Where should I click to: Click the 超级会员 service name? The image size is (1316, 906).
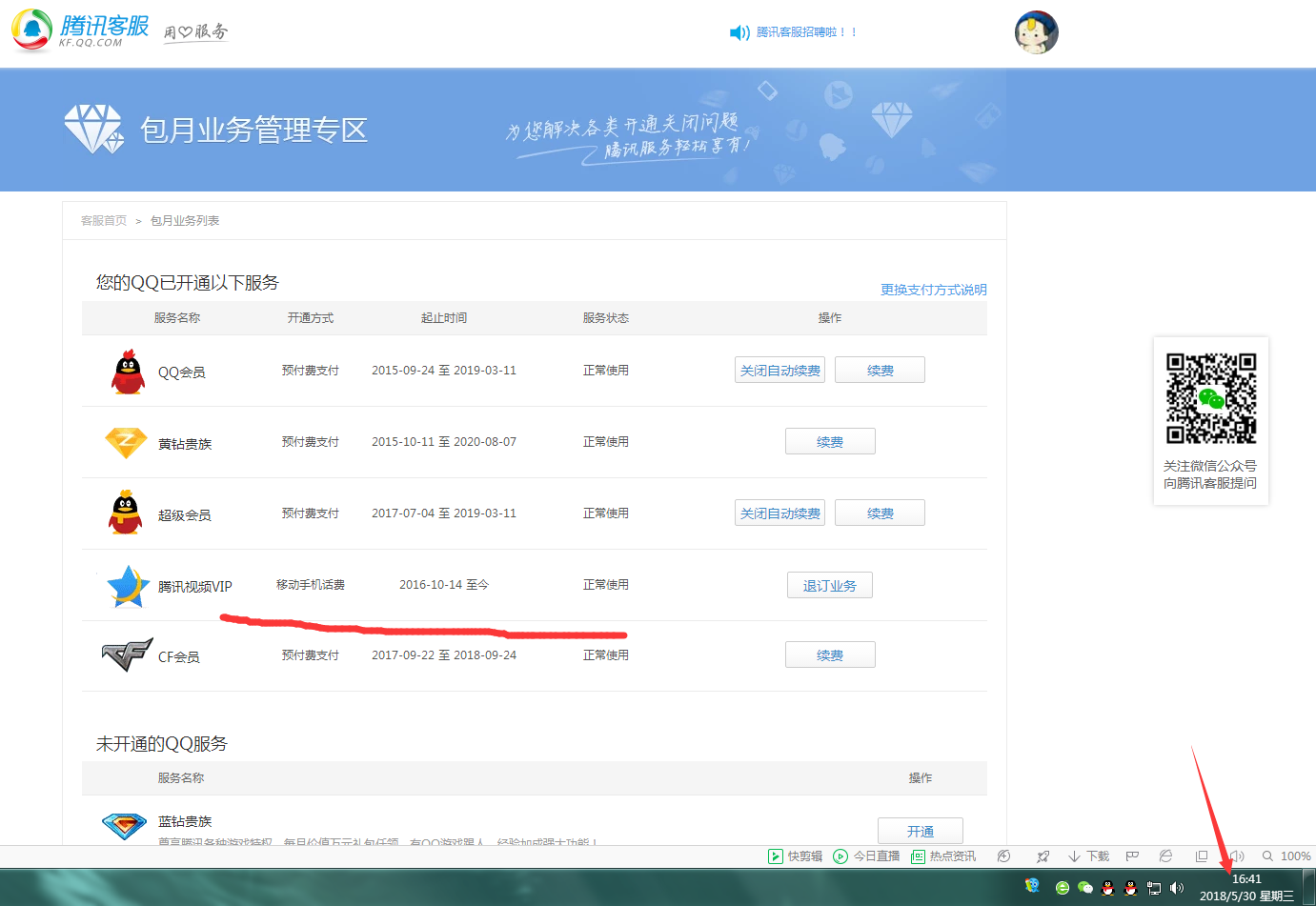[185, 515]
